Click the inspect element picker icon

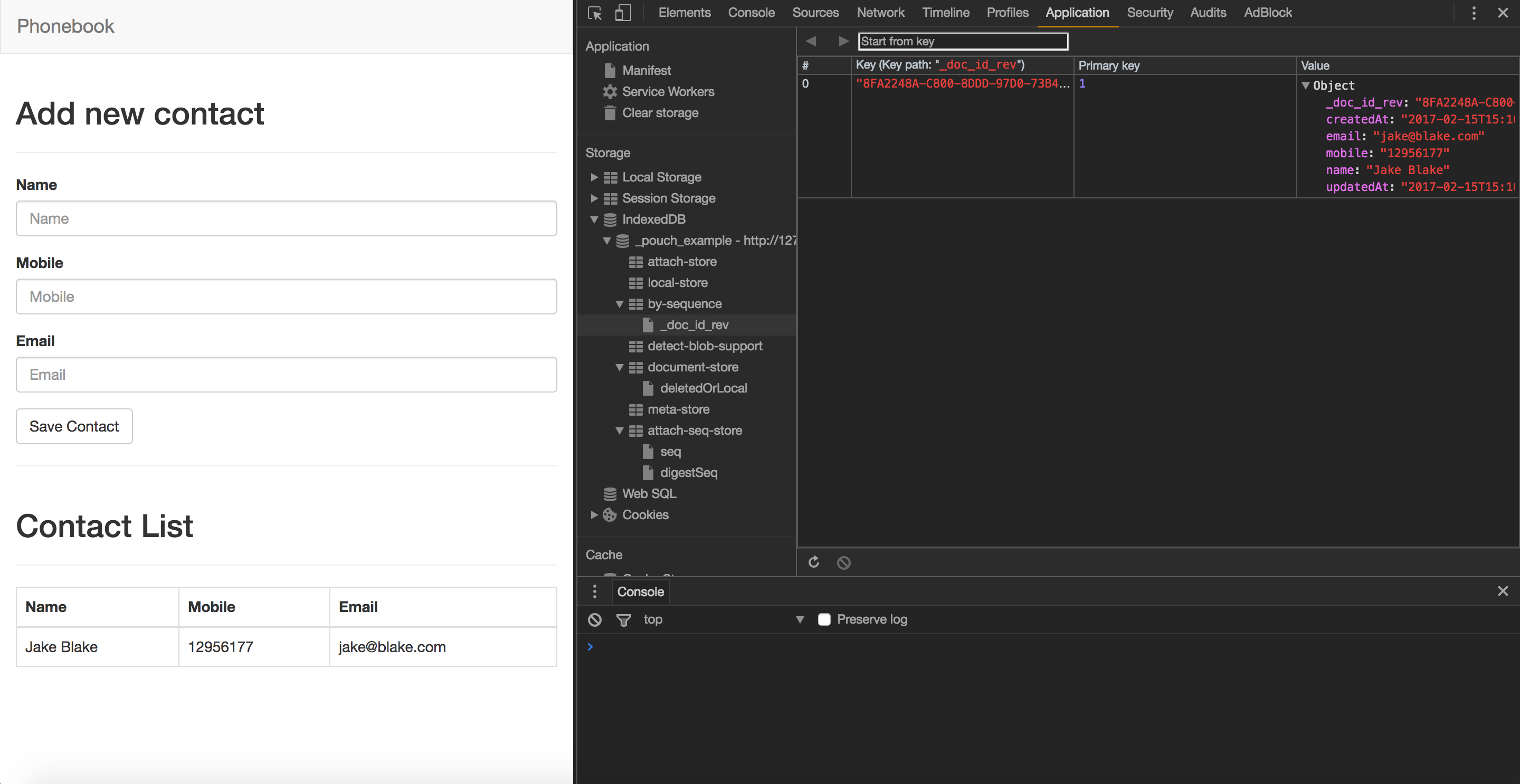pyautogui.click(x=595, y=13)
